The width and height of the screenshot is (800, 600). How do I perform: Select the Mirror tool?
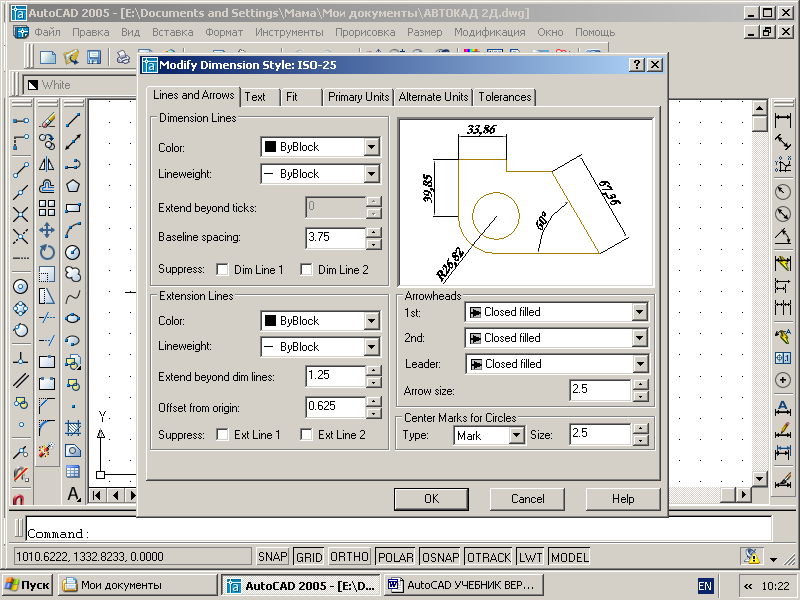[47, 164]
